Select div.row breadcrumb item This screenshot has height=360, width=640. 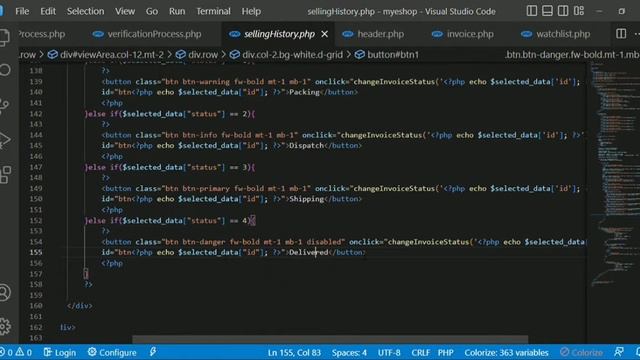pyautogui.click(x=198, y=55)
